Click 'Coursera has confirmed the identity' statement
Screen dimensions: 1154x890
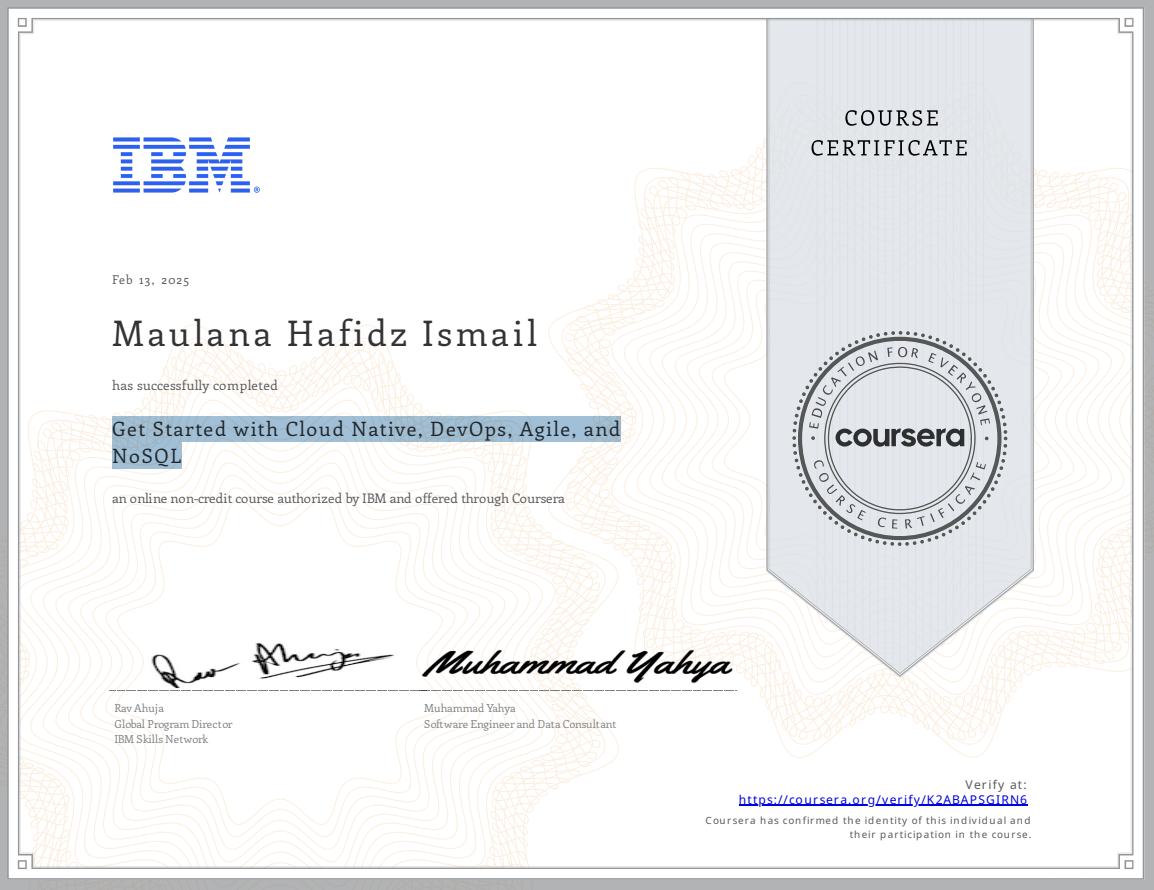[x=868, y=827]
